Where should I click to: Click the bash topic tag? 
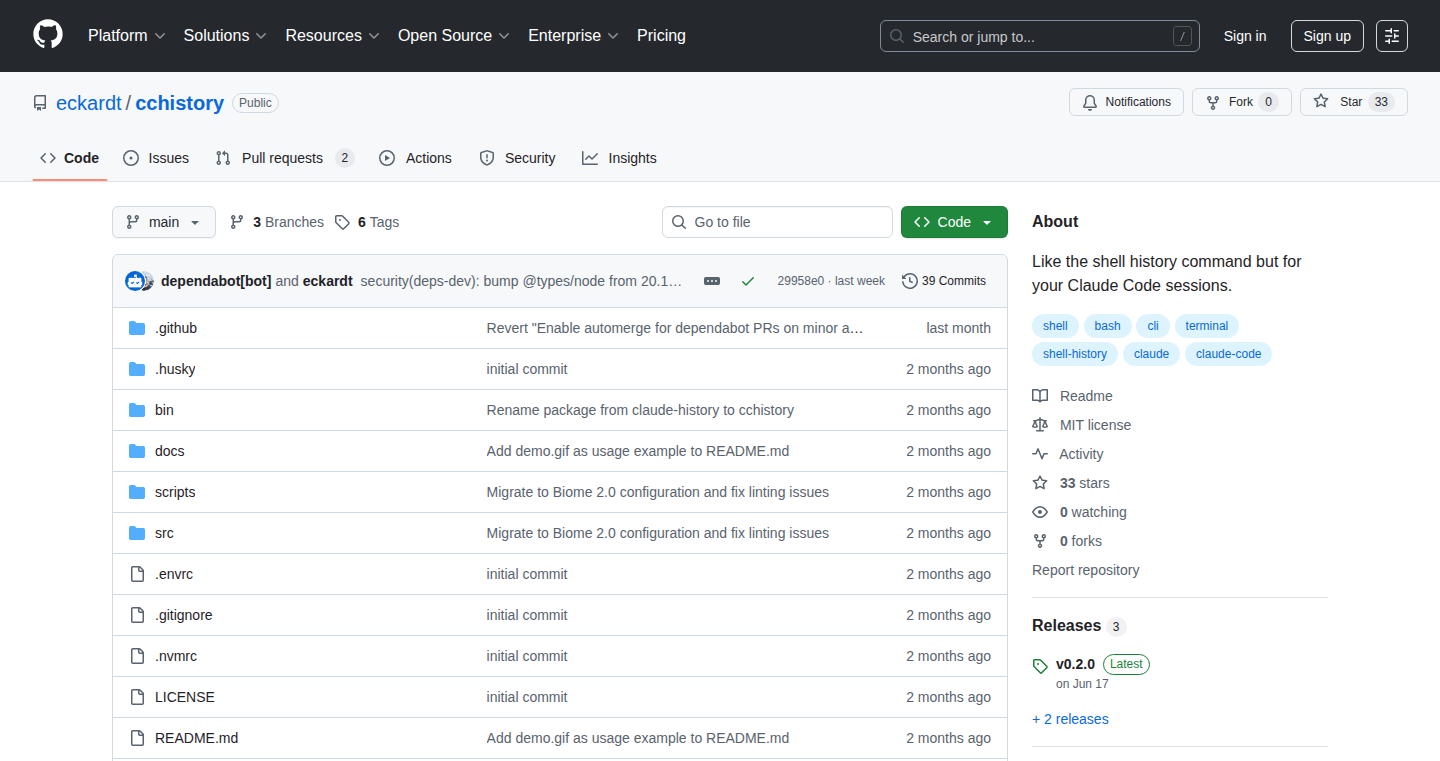(x=1107, y=326)
